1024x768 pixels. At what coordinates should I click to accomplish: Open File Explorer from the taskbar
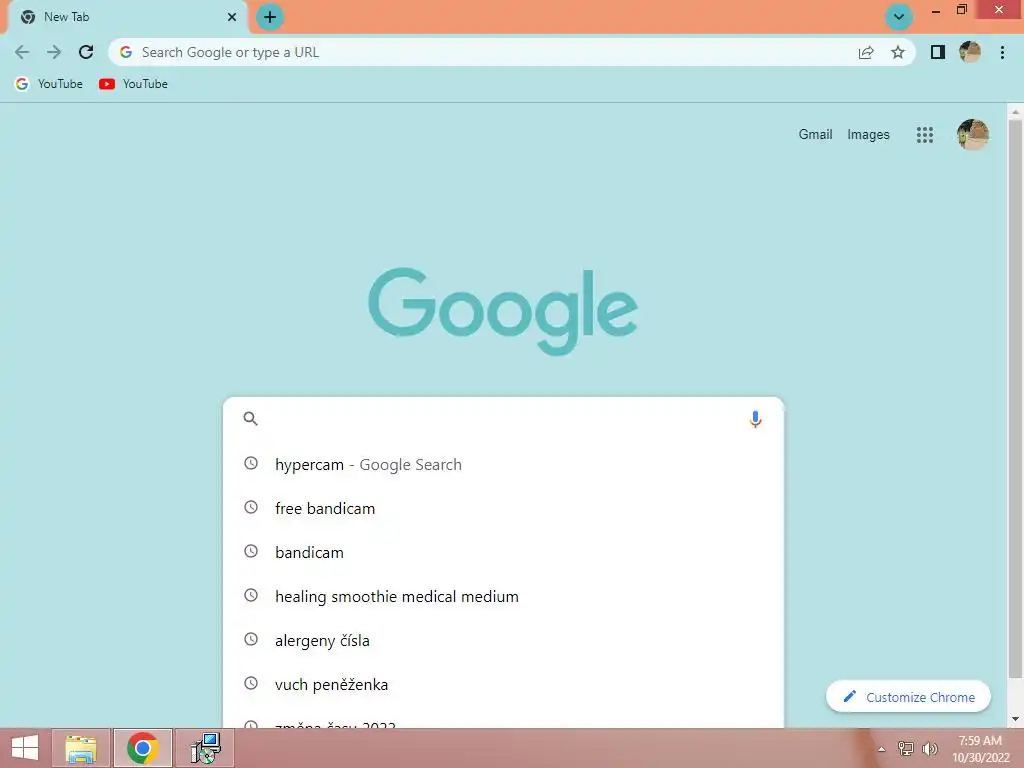click(x=81, y=748)
